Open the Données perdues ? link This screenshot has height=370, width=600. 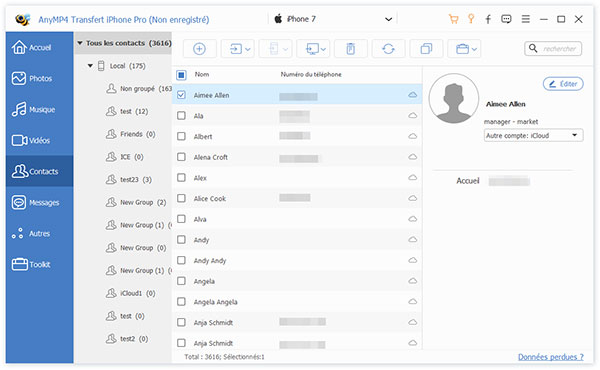551,357
